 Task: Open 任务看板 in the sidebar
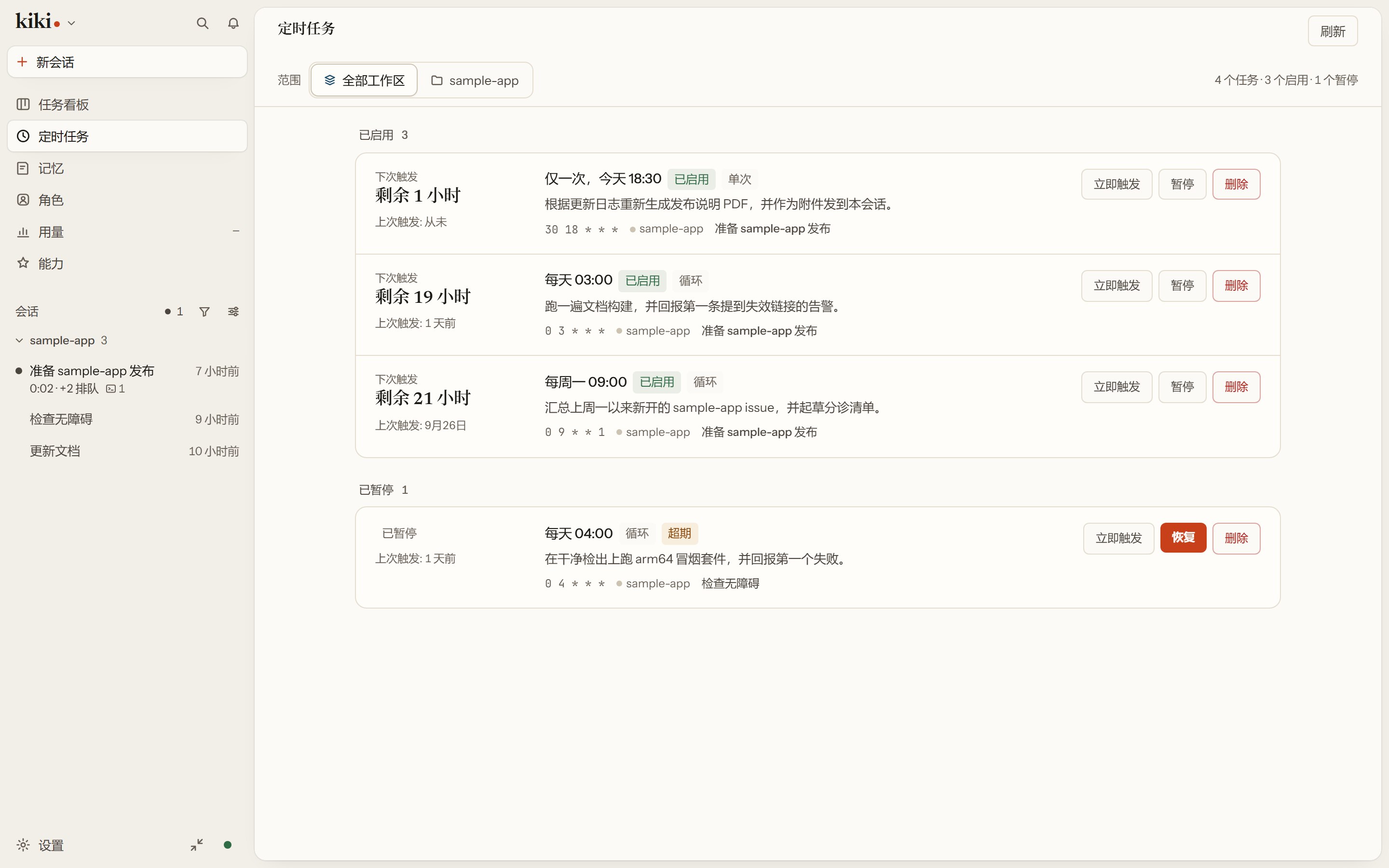click(127, 105)
